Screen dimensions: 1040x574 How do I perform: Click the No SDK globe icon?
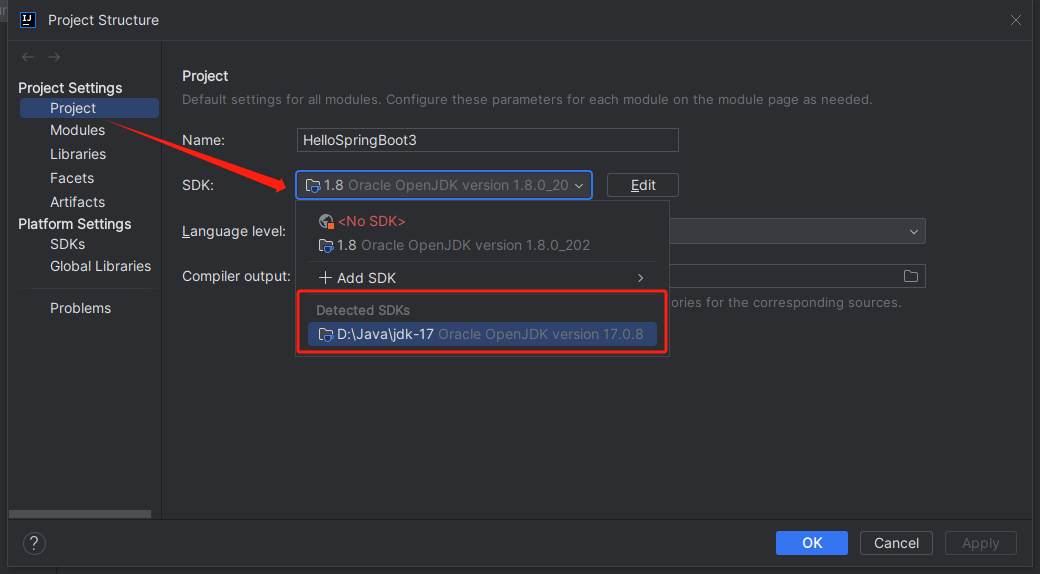pos(326,221)
